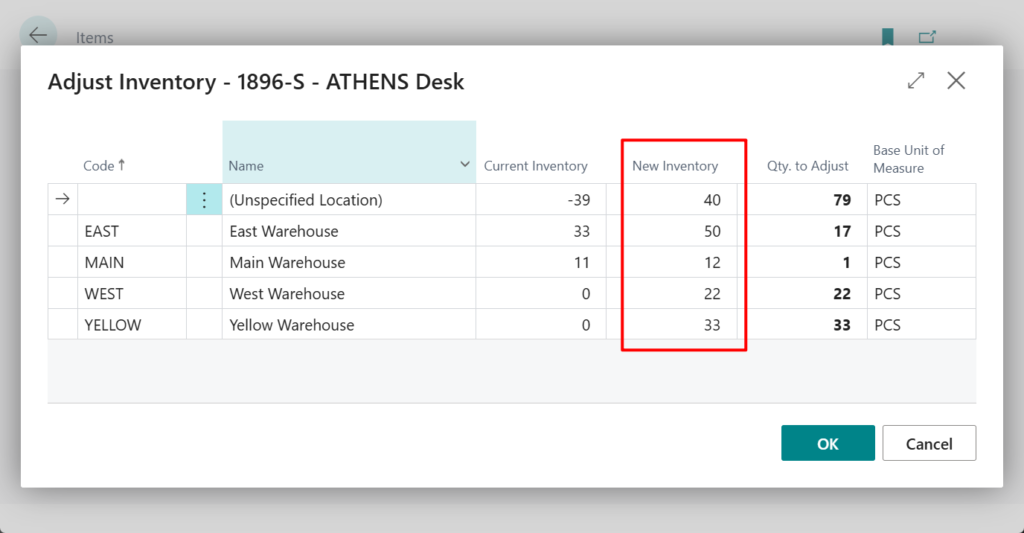Viewport: 1024px width, 533px height.
Task: Select the row arrow indicator
Action: click(x=62, y=200)
